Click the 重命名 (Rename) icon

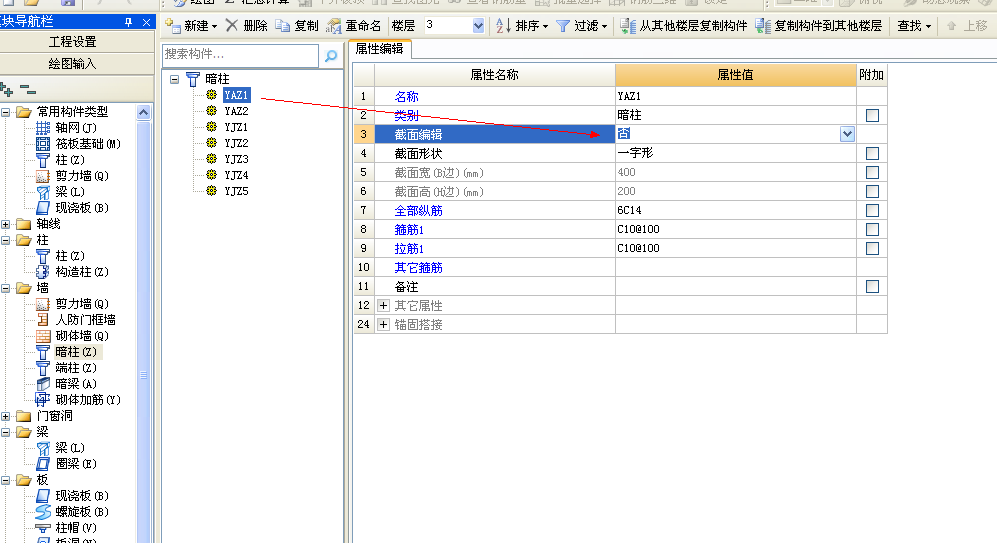coord(334,26)
